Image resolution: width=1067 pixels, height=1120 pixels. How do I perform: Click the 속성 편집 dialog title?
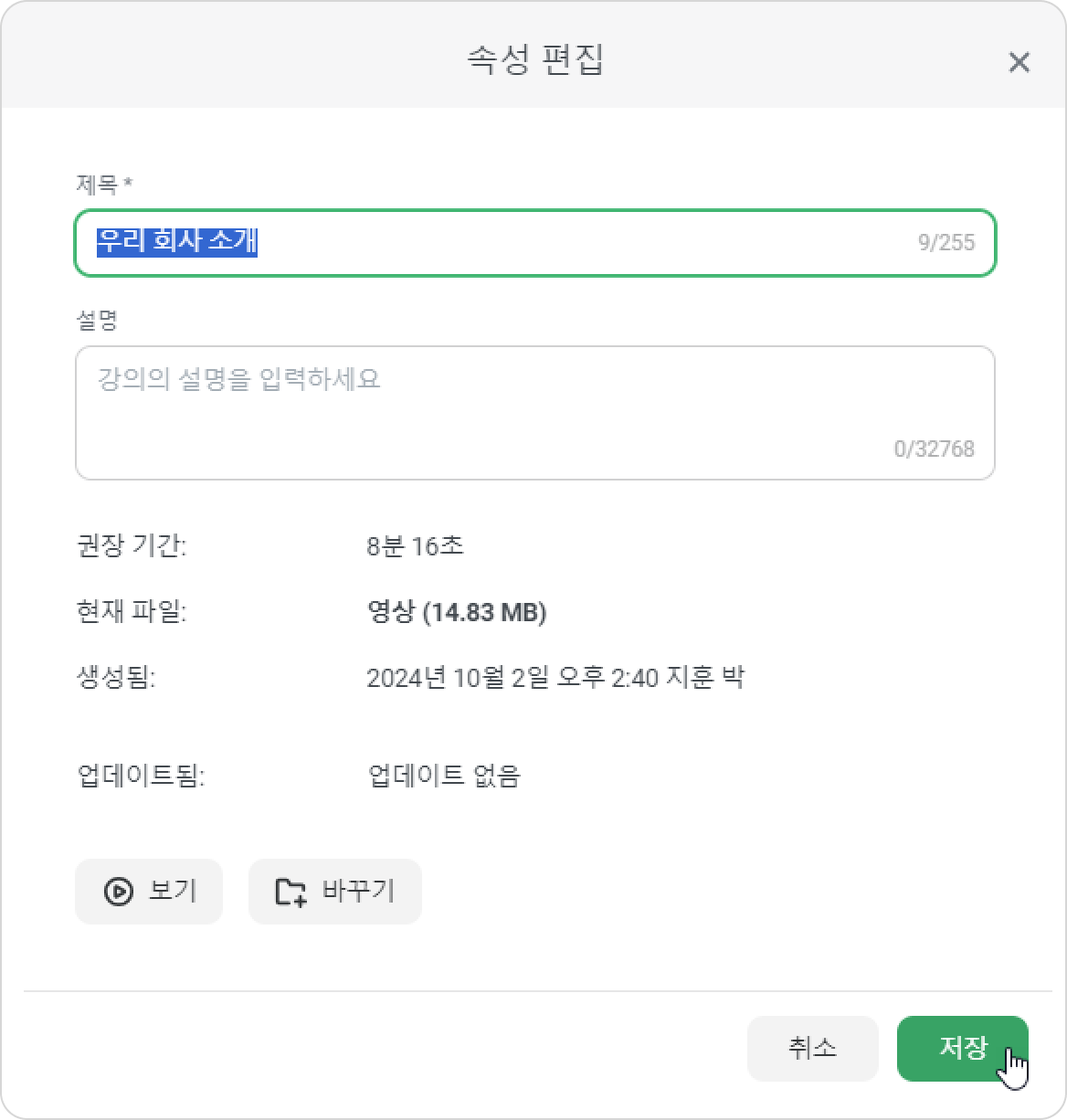[x=534, y=59]
